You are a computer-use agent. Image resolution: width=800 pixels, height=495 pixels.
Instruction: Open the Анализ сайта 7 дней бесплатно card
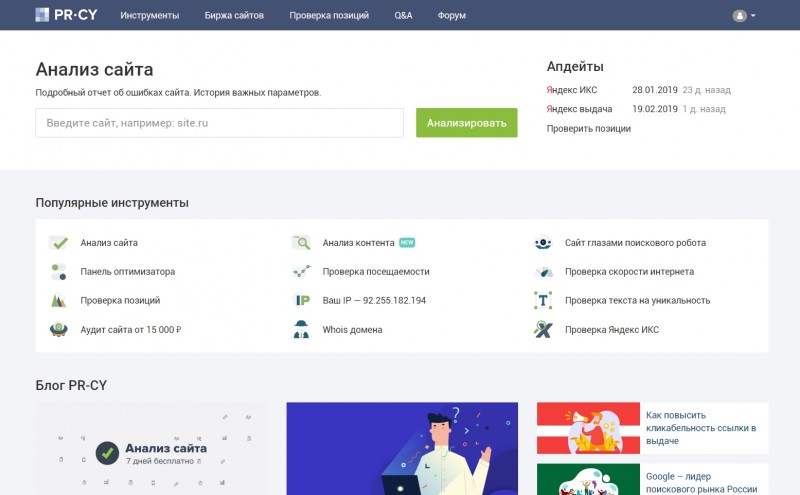click(x=151, y=449)
